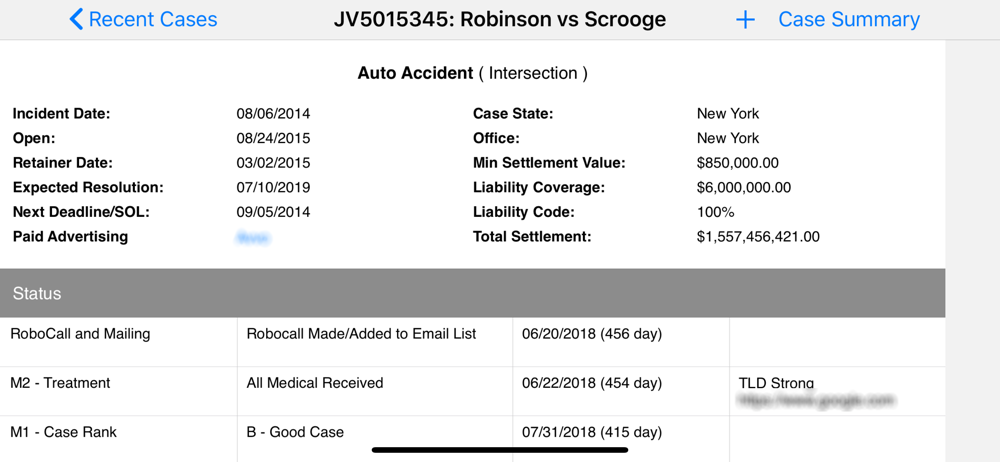
Task: Tap the plus add icon
Action: click(745, 20)
